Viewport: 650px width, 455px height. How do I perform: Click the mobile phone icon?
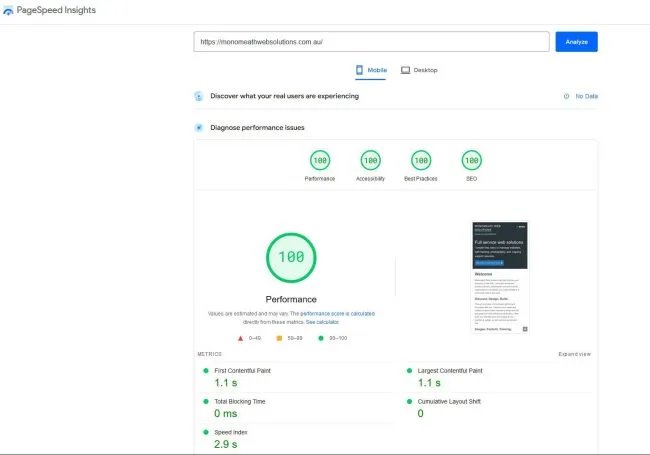click(359, 70)
